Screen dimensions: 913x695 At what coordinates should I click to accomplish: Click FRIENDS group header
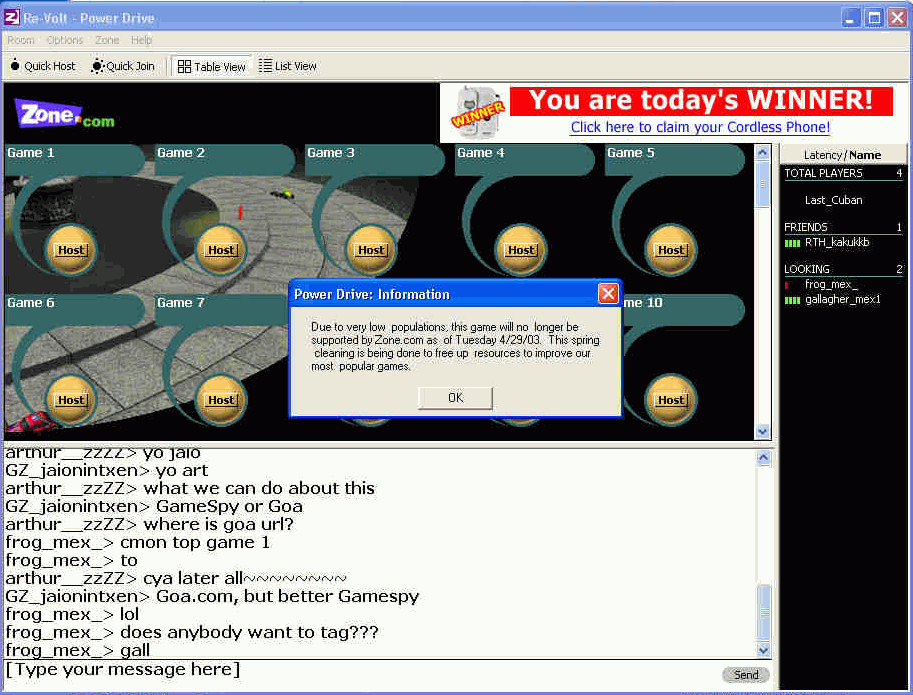pos(843,227)
